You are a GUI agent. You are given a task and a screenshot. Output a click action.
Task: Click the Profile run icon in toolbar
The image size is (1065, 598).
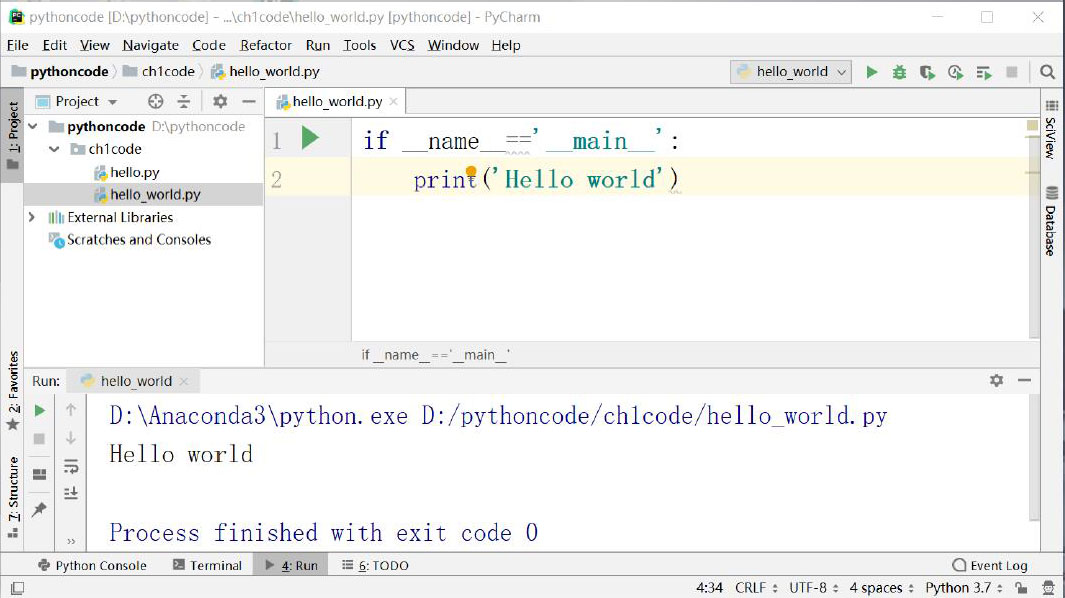pyautogui.click(x=956, y=72)
